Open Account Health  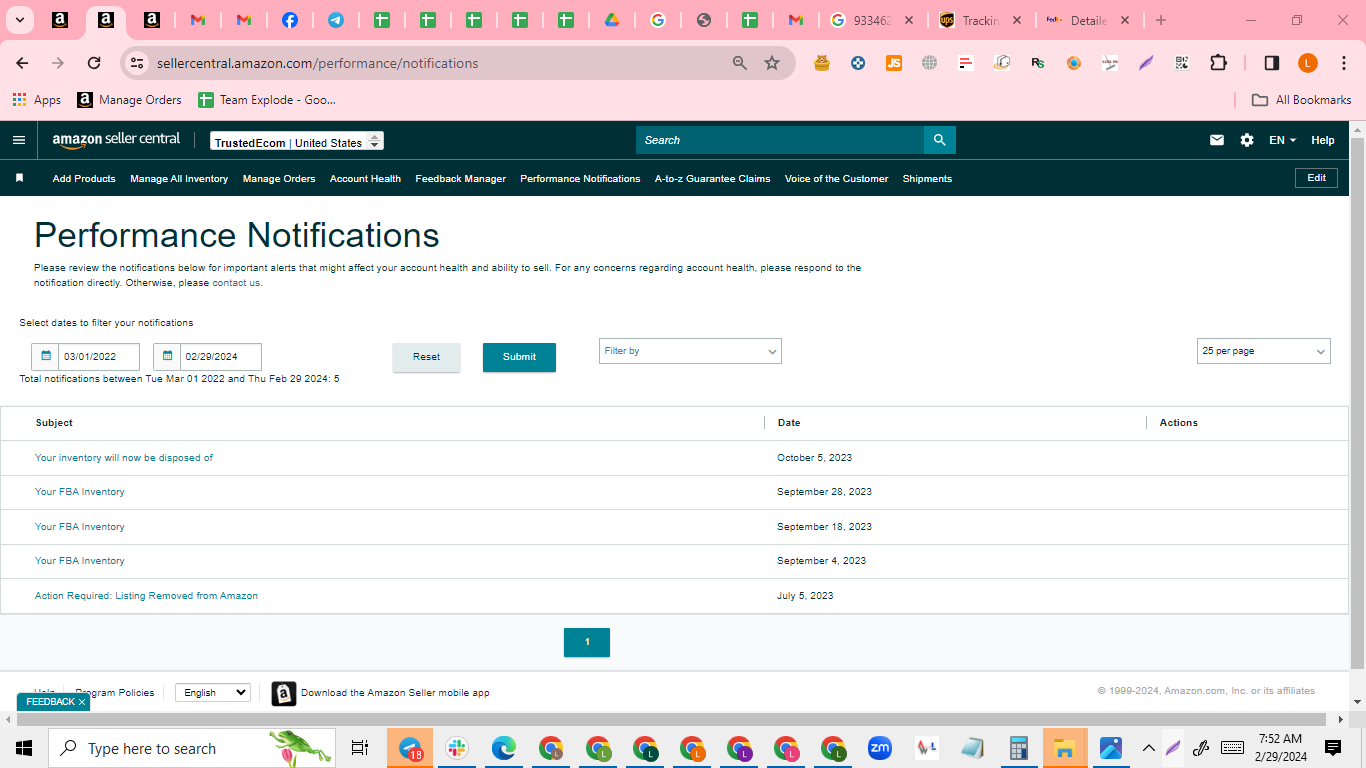(365, 179)
